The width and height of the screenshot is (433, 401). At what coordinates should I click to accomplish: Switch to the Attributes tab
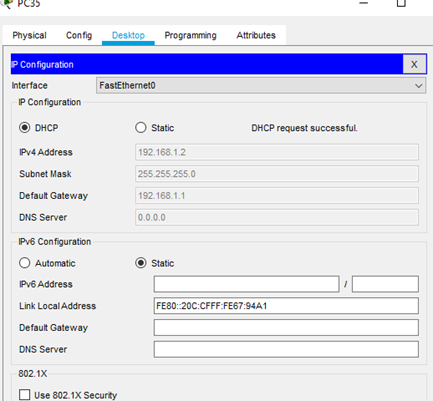(256, 35)
